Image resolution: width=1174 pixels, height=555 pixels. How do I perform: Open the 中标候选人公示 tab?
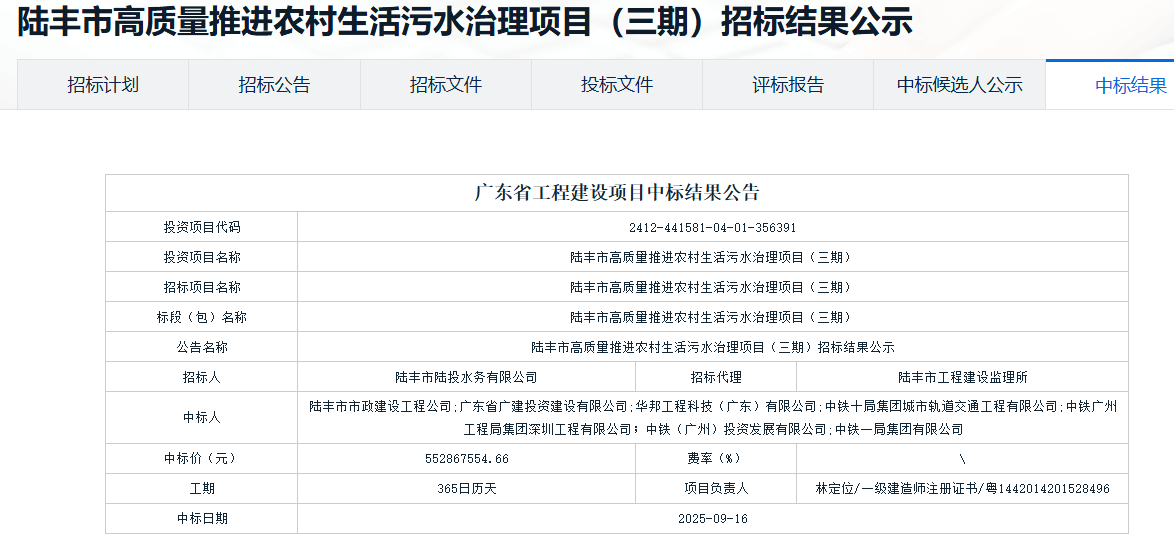coord(959,85)
